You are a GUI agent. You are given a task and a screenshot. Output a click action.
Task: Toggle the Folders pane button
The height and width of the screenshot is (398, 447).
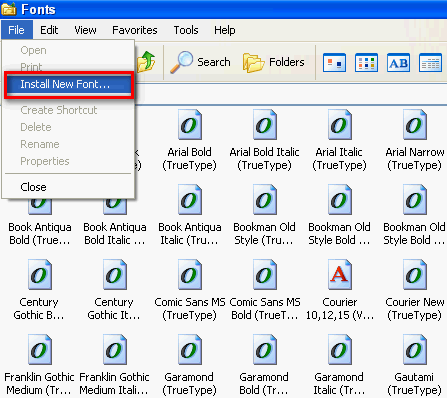(x=274, y=62)
